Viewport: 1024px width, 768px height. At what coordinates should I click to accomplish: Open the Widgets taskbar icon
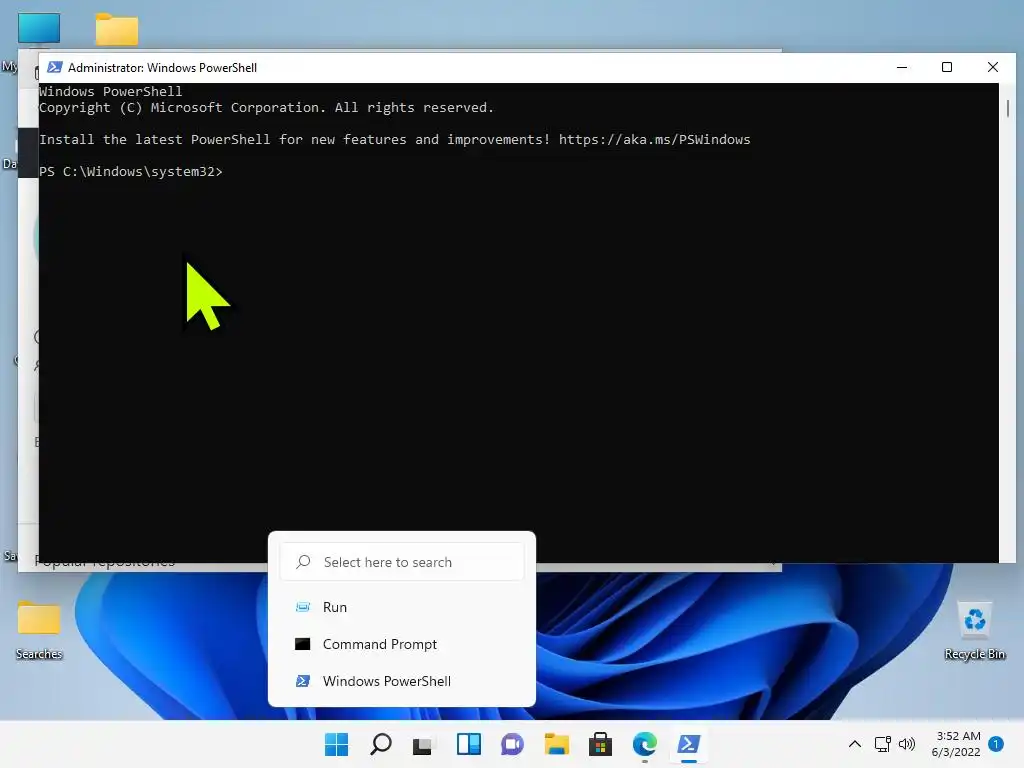[469, 744]
